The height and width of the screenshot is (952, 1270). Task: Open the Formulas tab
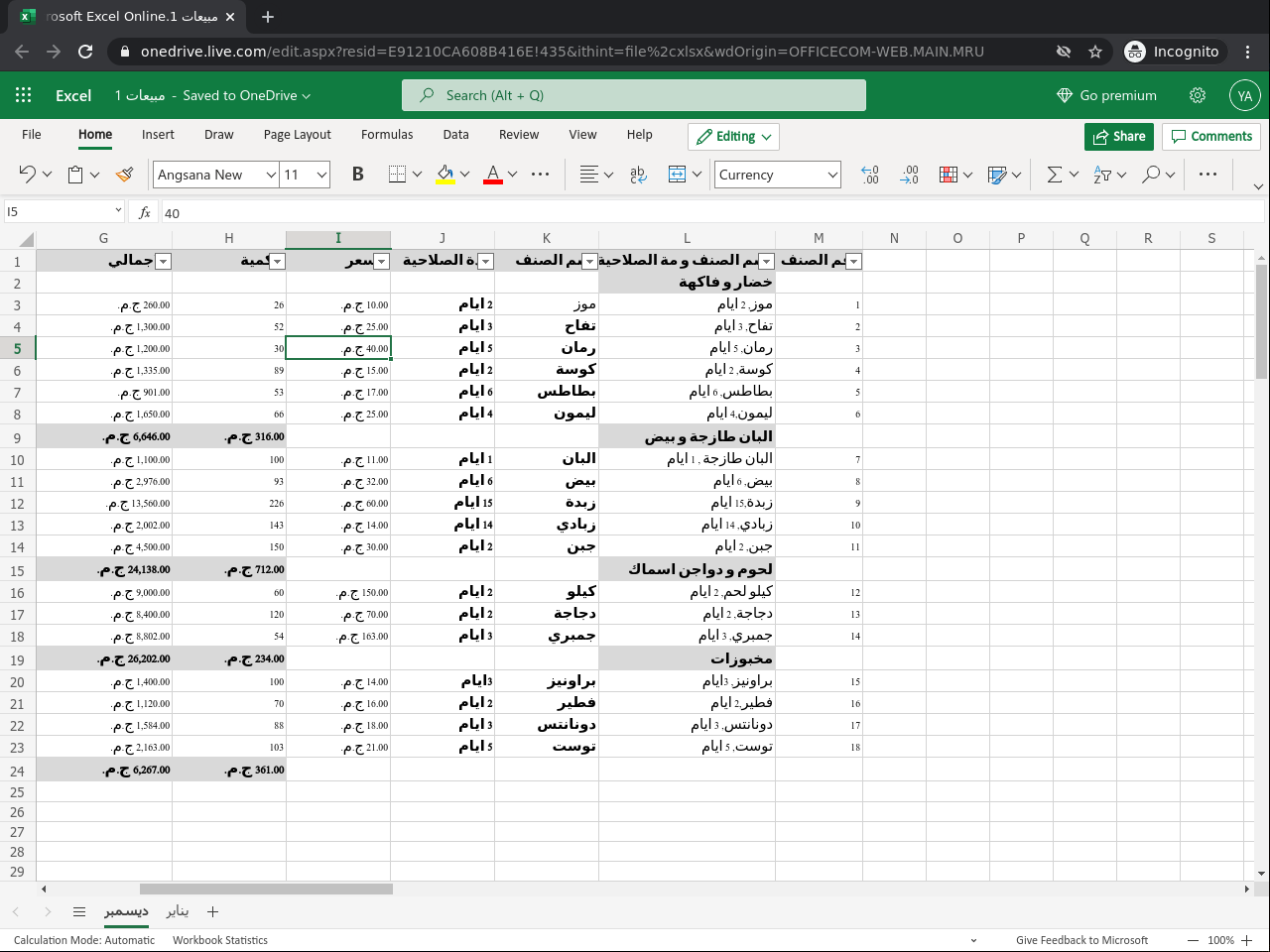[x=387, y=135]
